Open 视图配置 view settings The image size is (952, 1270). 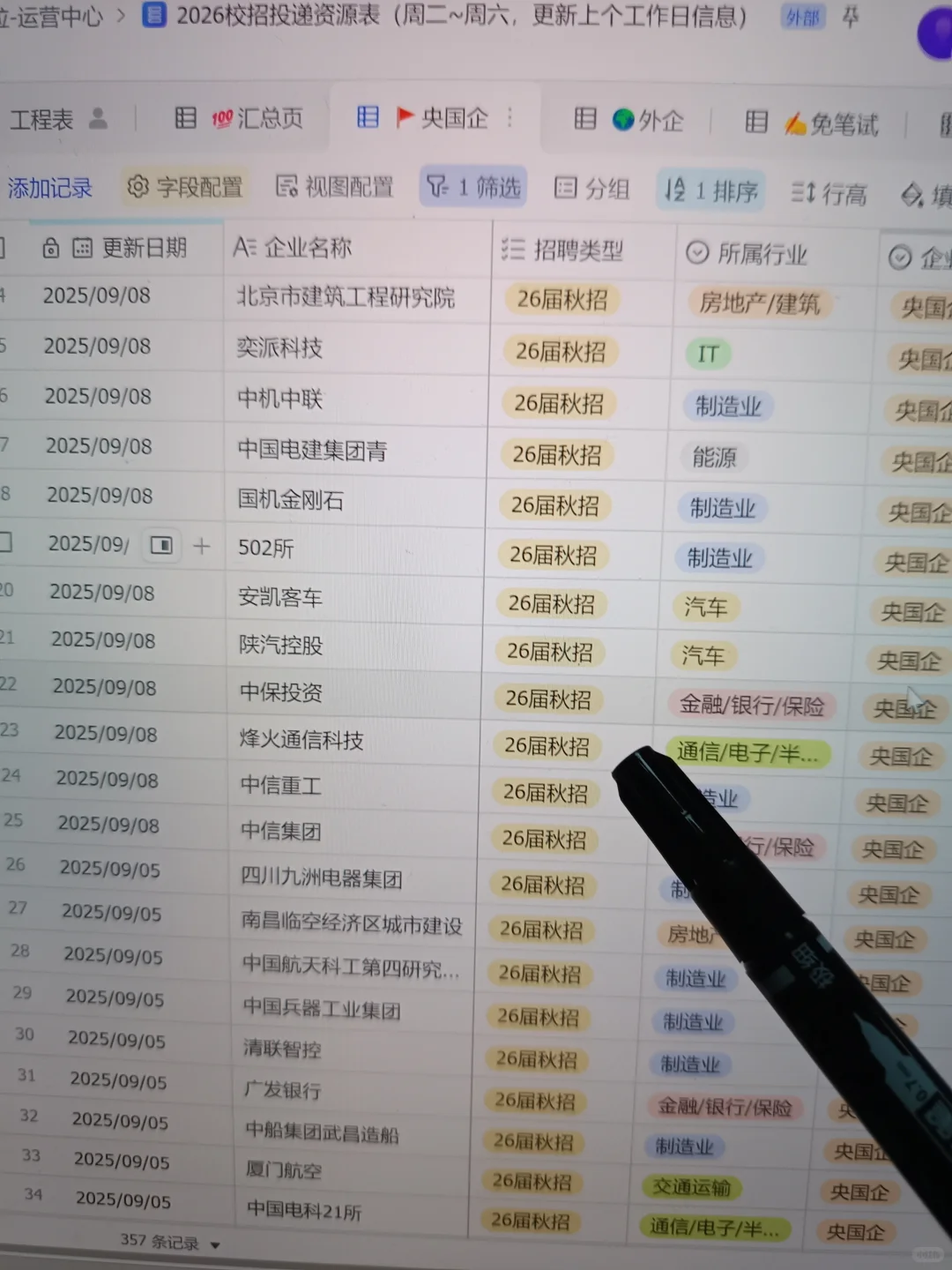click(335, 186)
